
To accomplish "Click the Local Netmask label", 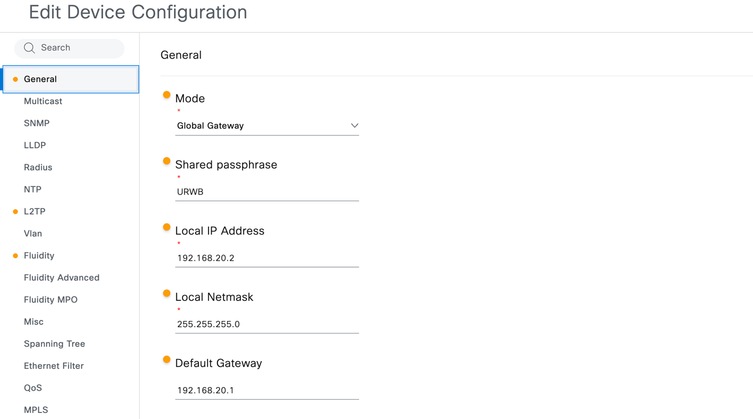I will [x=214, y=297].
